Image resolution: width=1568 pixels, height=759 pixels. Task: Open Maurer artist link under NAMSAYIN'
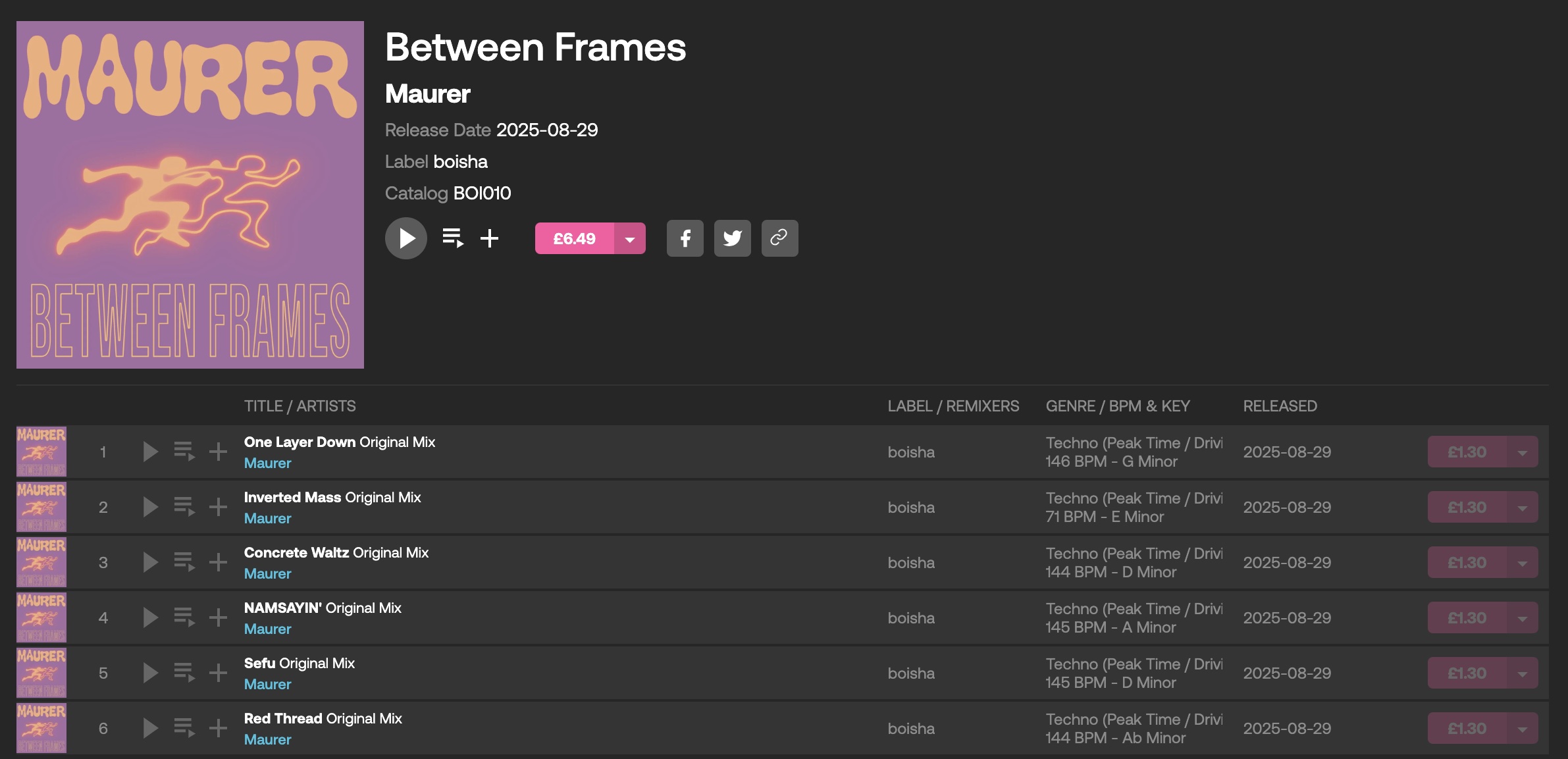(x=267, y=629)
